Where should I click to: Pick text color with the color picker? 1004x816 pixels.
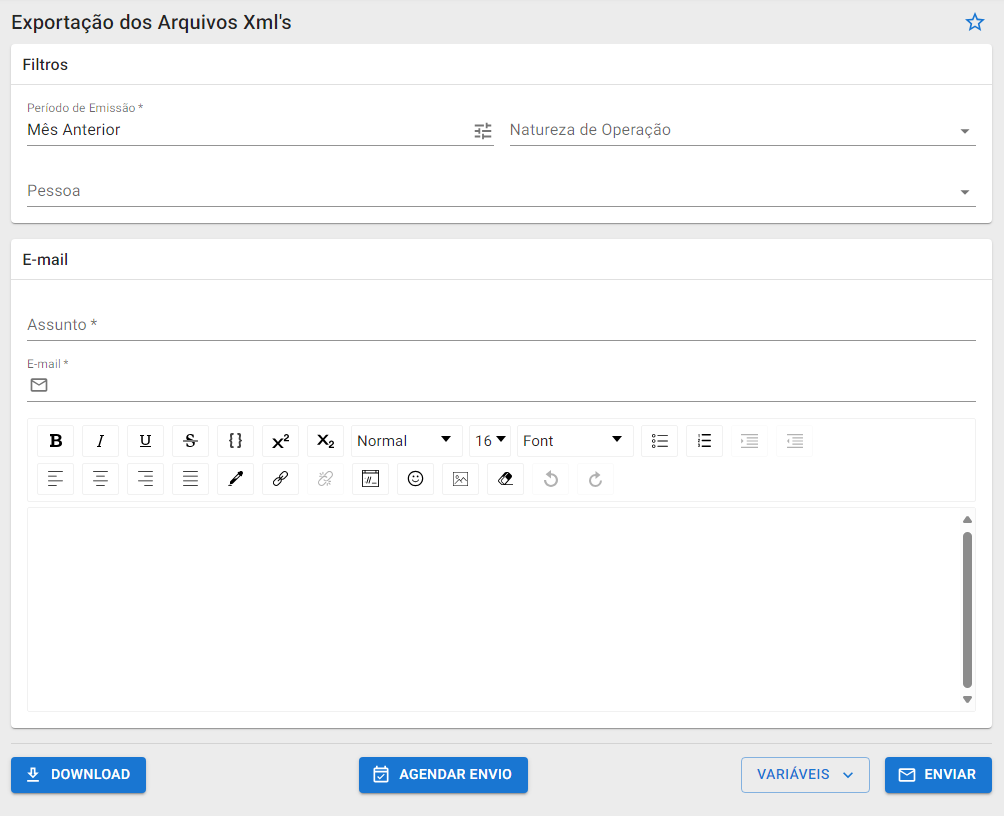(x=235, y=479)
